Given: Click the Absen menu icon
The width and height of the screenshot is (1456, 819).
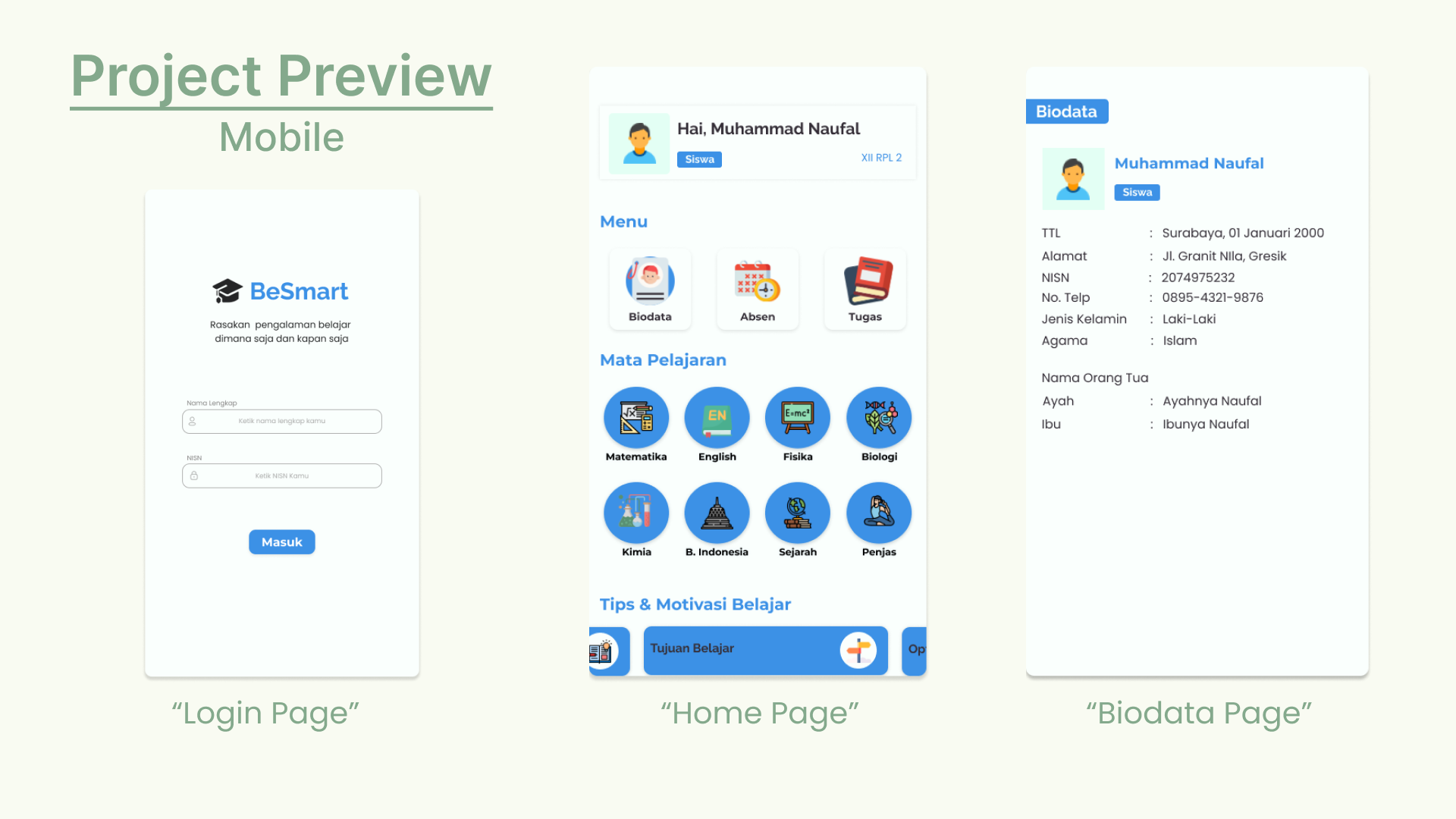Looking at the screenshot, I should 757,281.
